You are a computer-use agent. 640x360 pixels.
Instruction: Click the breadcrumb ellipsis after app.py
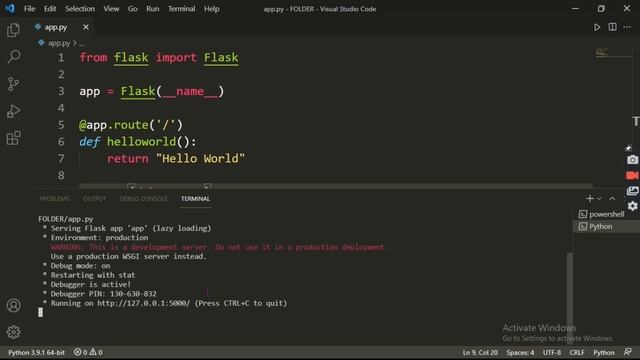pos(82,43)
